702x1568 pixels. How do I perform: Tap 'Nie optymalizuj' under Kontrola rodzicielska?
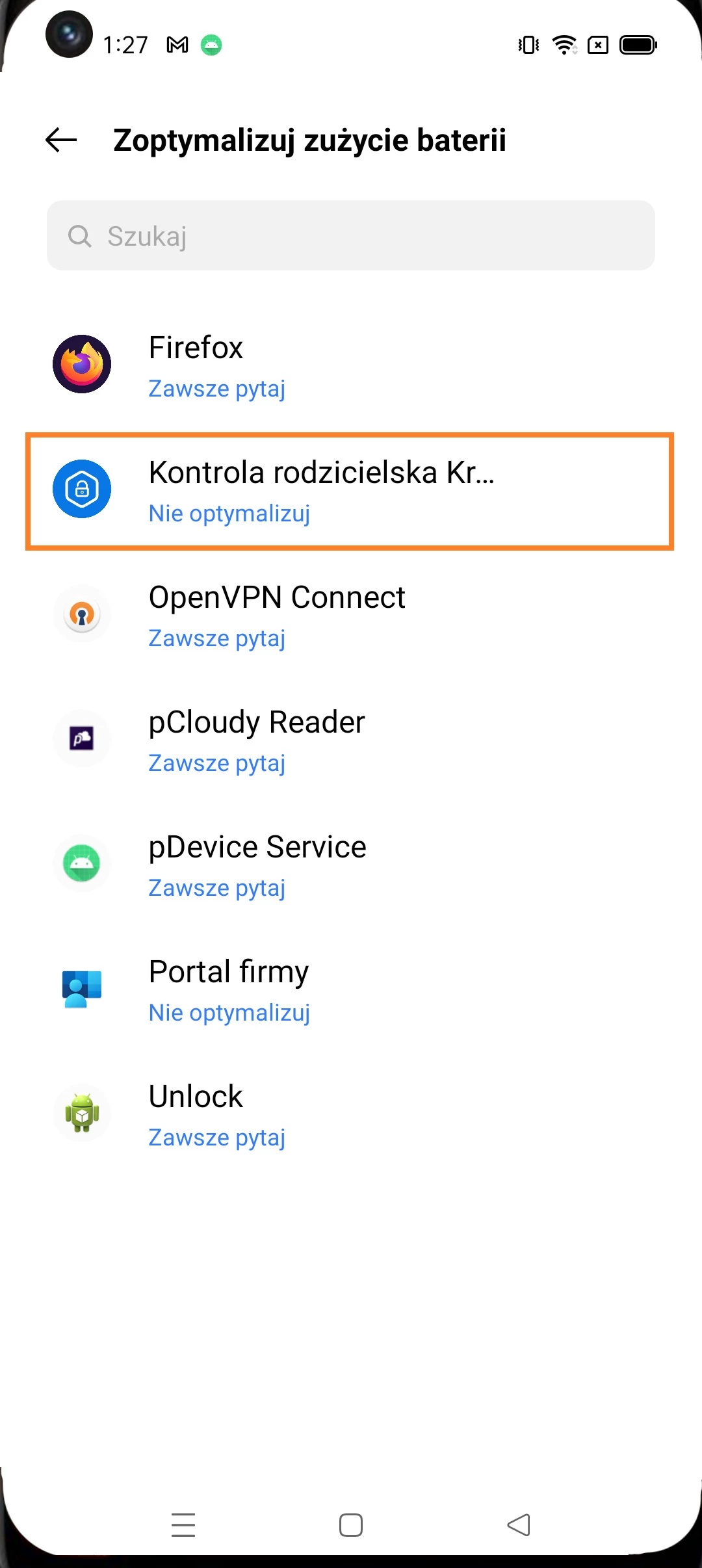pos(229,514)
